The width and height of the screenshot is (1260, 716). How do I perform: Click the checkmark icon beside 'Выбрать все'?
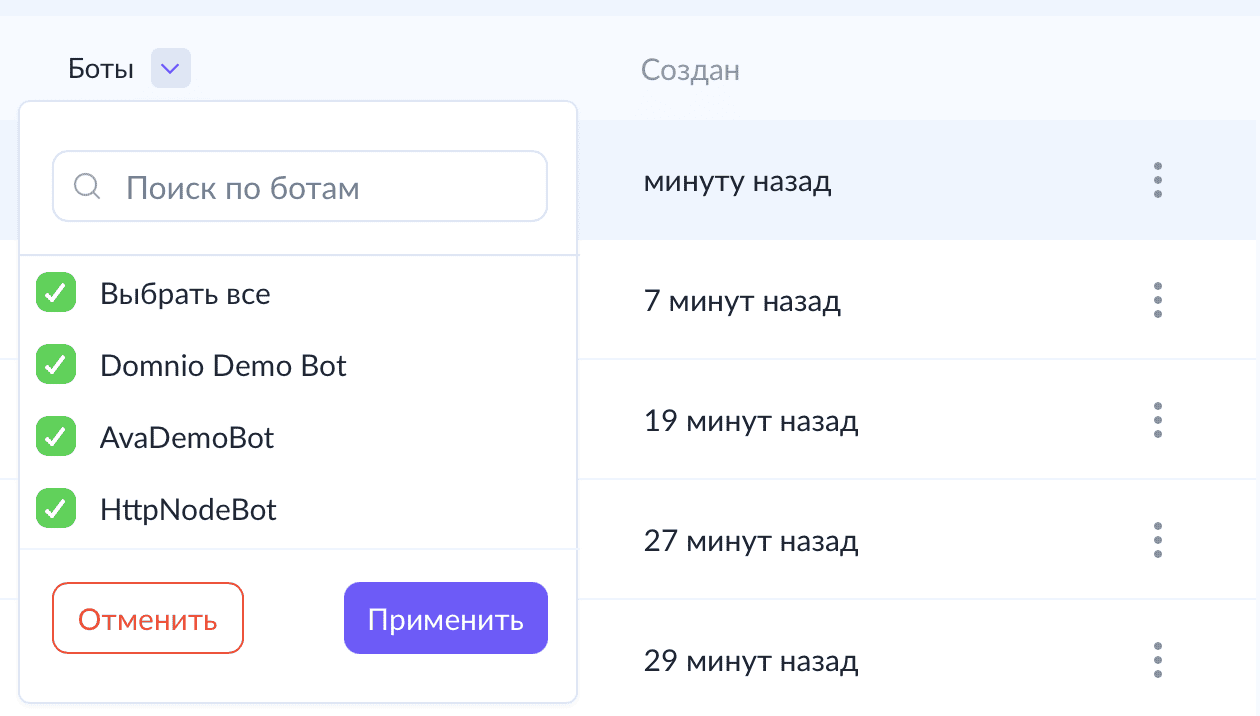click(56, 292)
